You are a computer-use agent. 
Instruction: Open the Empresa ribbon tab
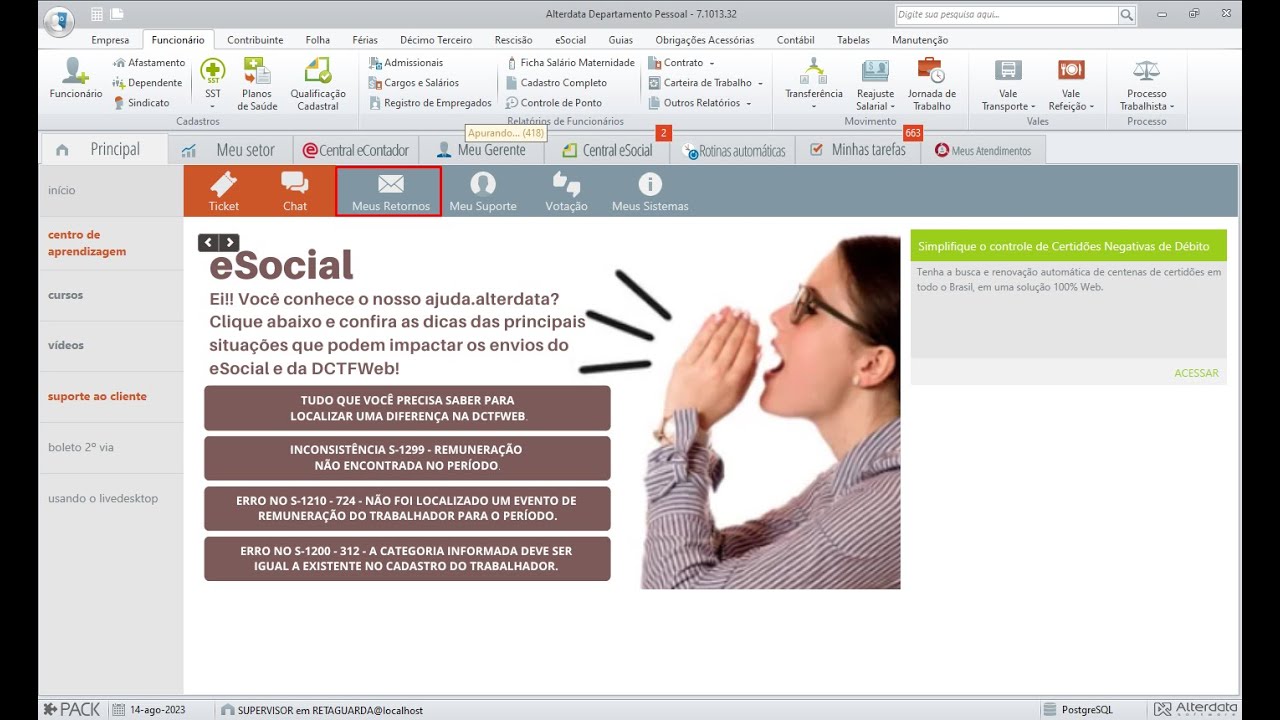110,40
